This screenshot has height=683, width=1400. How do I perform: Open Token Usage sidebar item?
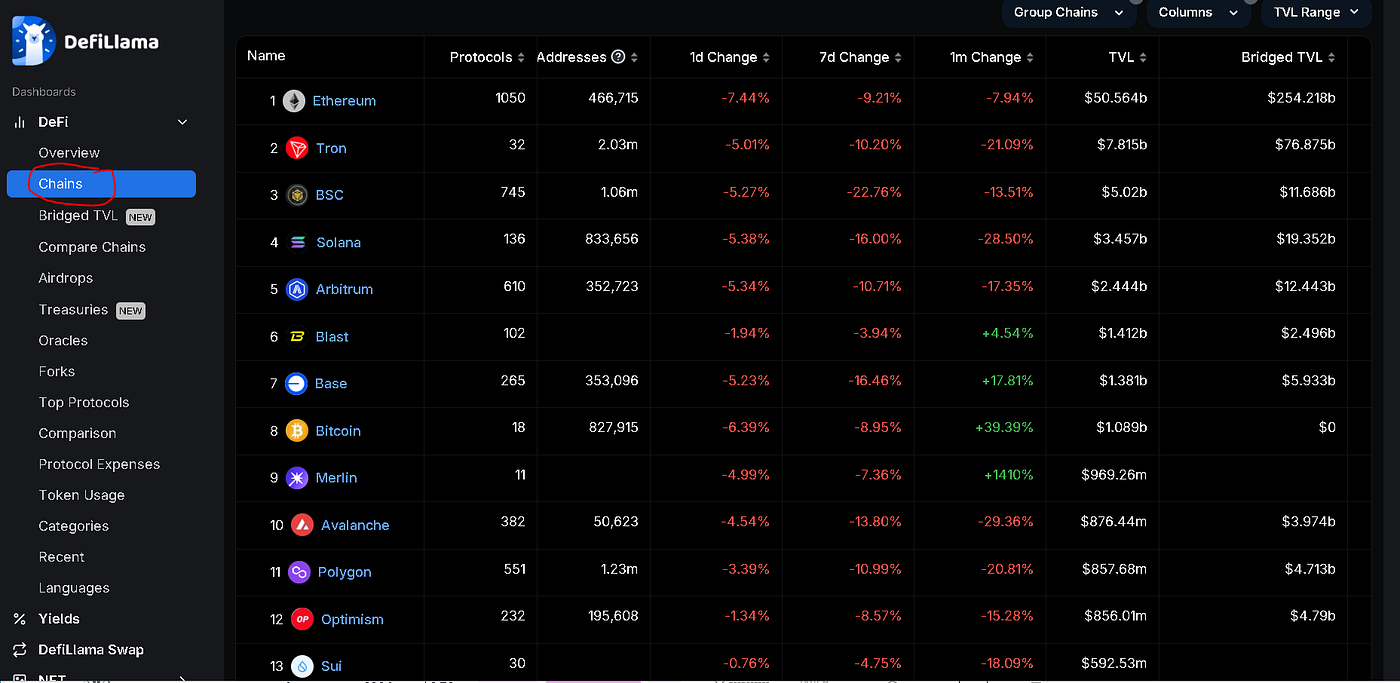coord(81,495)
